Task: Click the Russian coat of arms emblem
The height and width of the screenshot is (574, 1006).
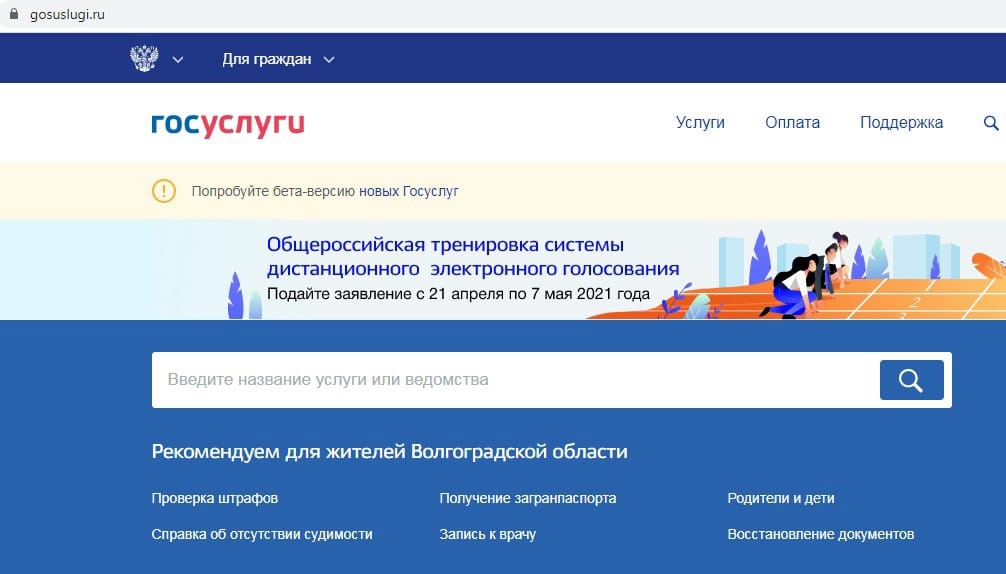Action: coord(144,58)
